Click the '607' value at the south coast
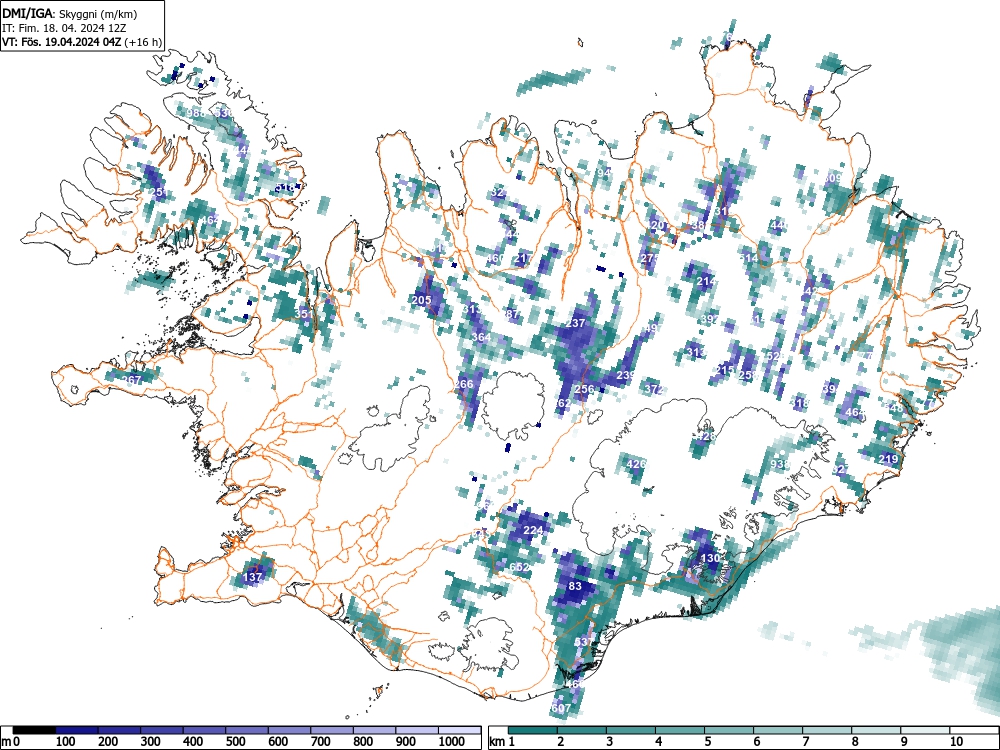 coord(561,709)
